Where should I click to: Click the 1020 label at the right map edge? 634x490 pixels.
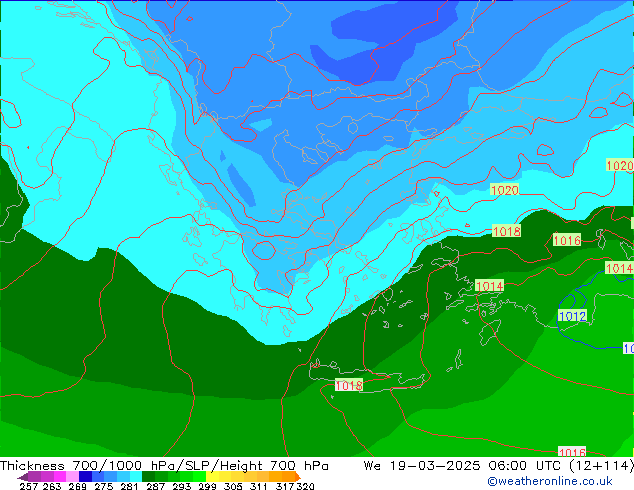point(620,165)
